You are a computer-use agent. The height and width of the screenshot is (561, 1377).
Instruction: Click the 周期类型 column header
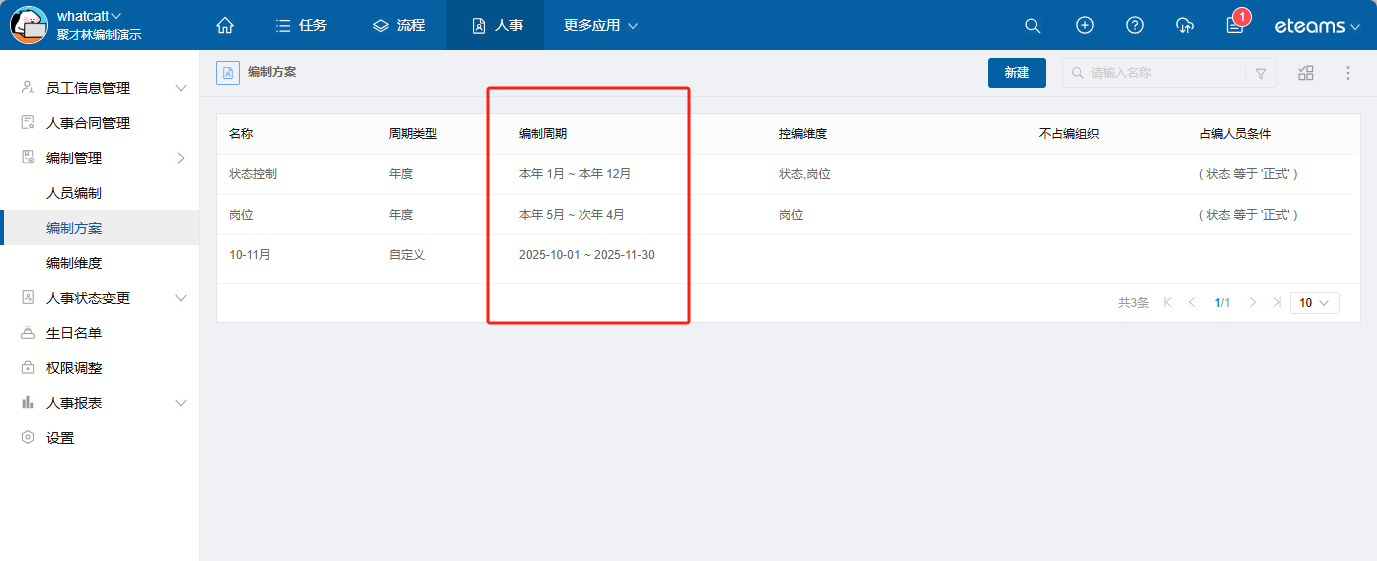(x=413, y=134)
